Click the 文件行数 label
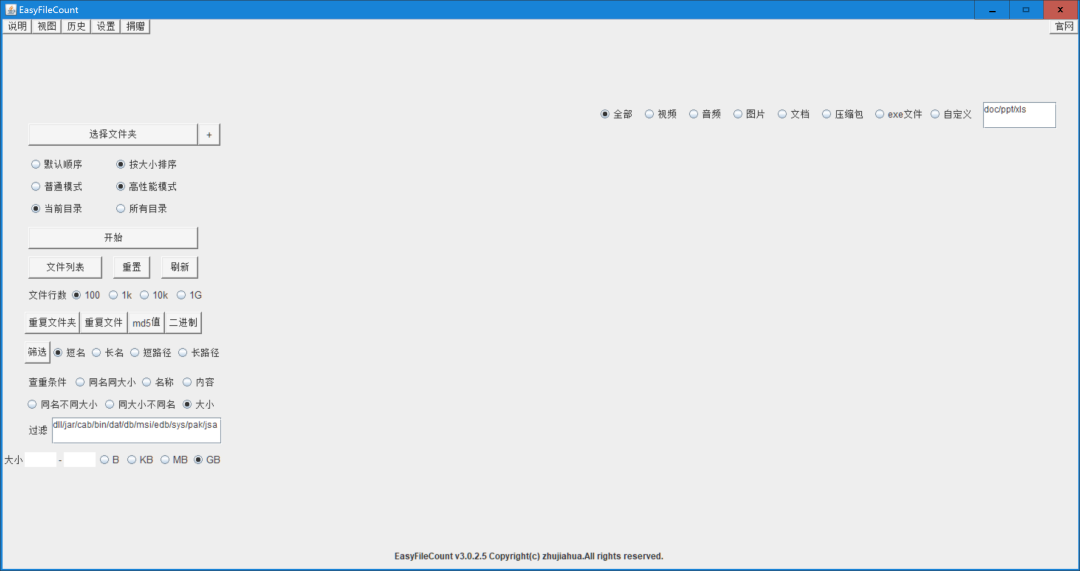The image size is (1080, 571). (x=48, y=295)
